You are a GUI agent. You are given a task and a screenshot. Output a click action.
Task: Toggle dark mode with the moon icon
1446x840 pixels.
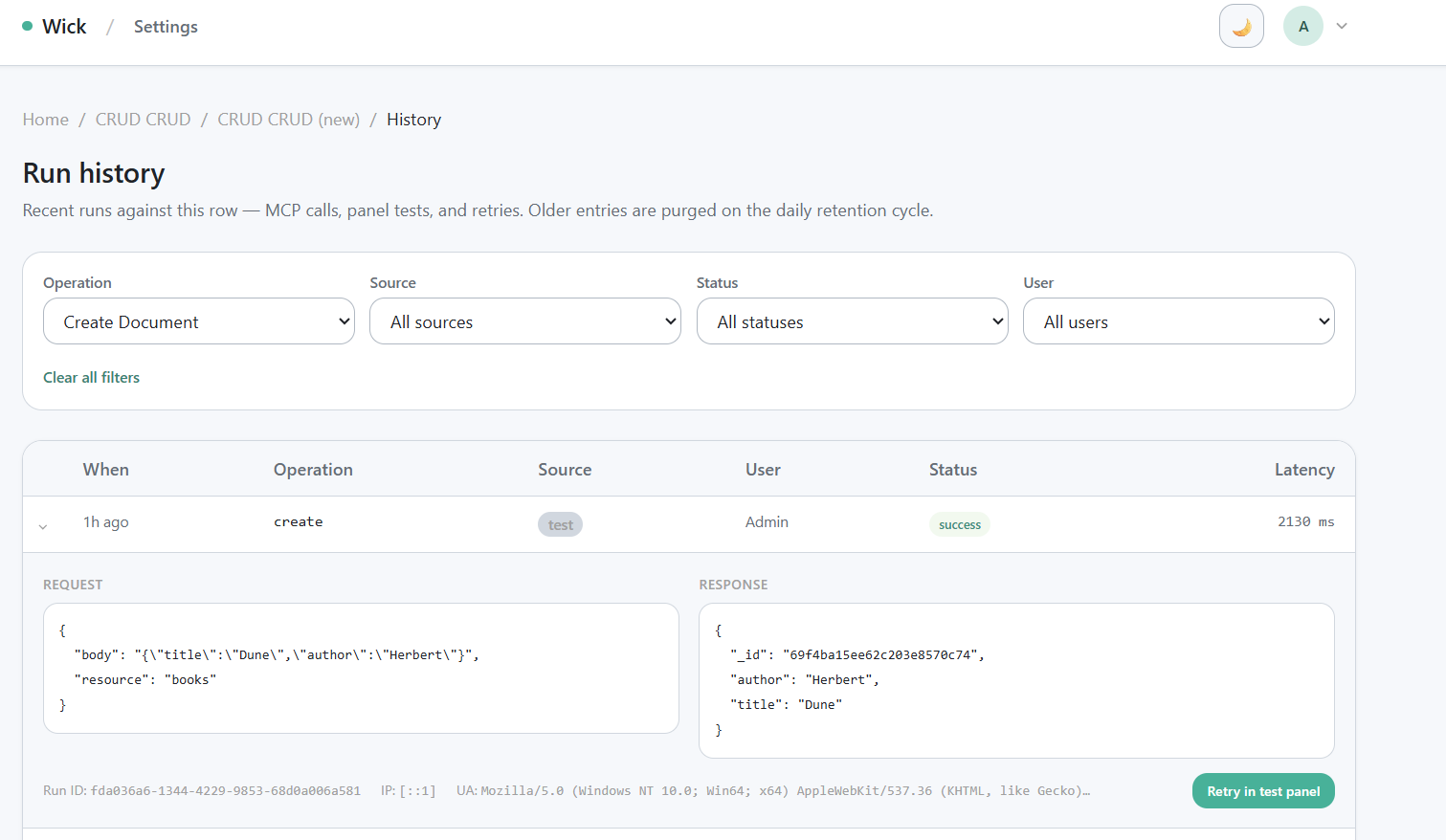pyautogui.click(x=1241, y=26)
